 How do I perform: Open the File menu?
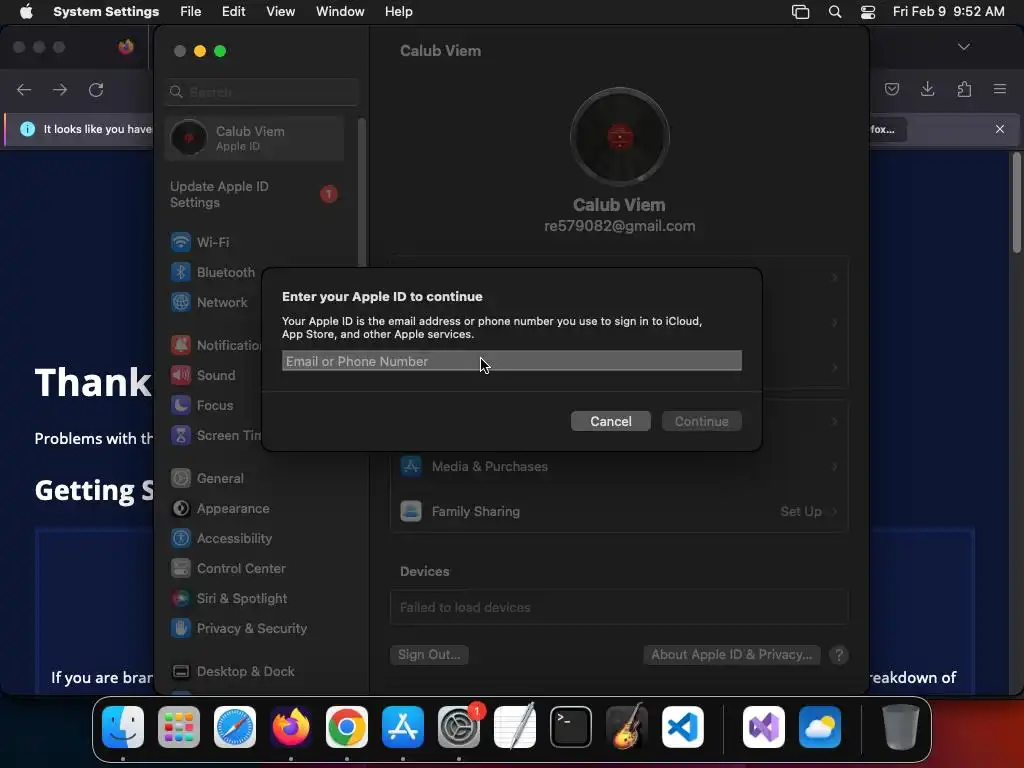191,11
